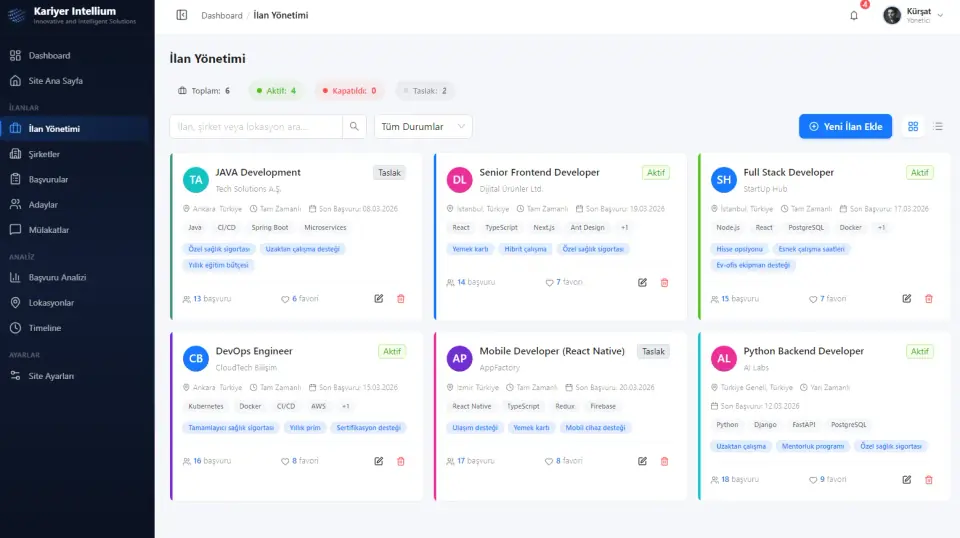Switch to grid view
Viewport: 960px width, 538px height.
(x=913, y=127)
